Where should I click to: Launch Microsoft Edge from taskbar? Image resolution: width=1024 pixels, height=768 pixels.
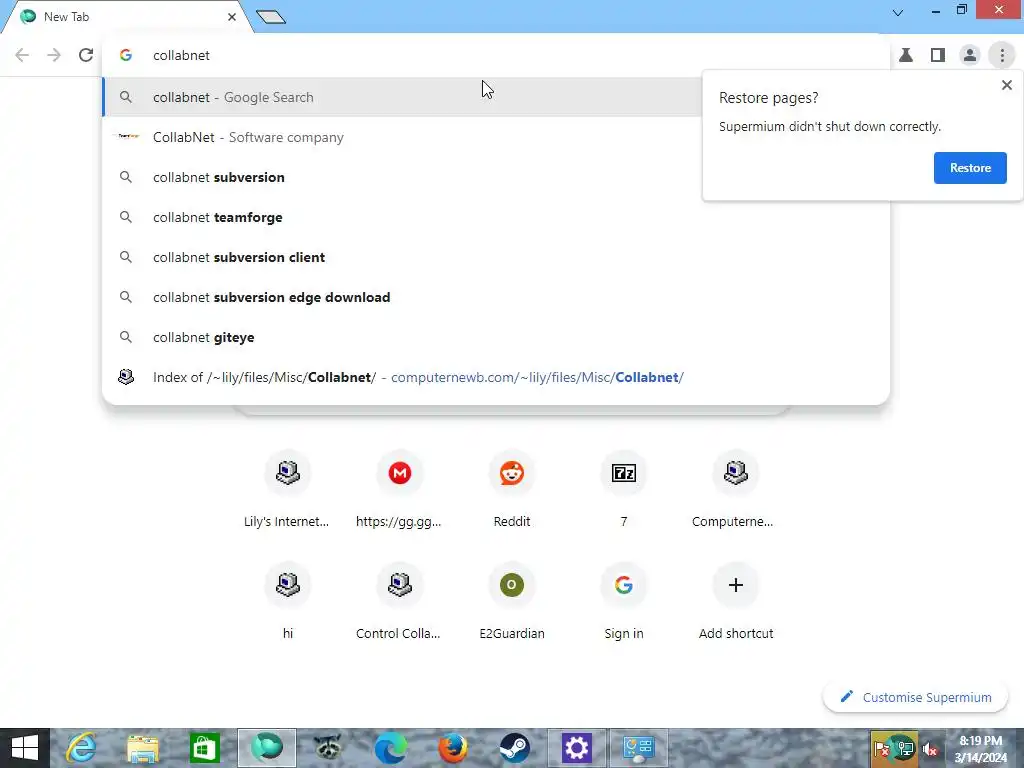point(390,748)
